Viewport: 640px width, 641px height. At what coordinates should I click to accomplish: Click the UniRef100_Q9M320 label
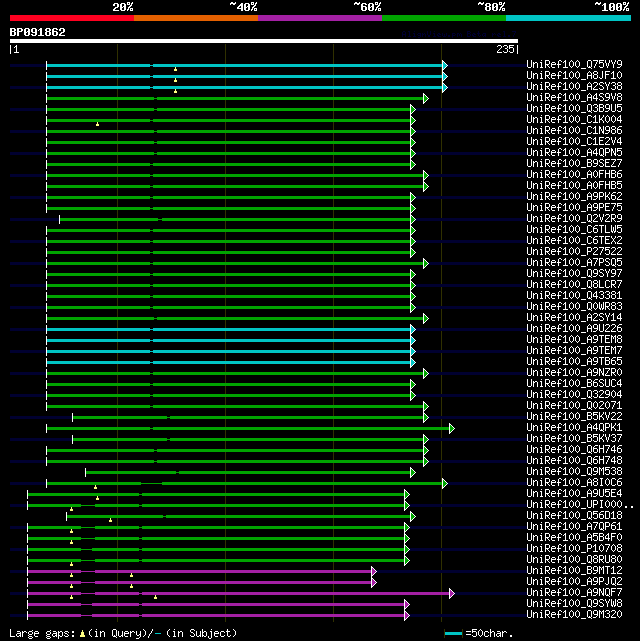click(574, 615)
